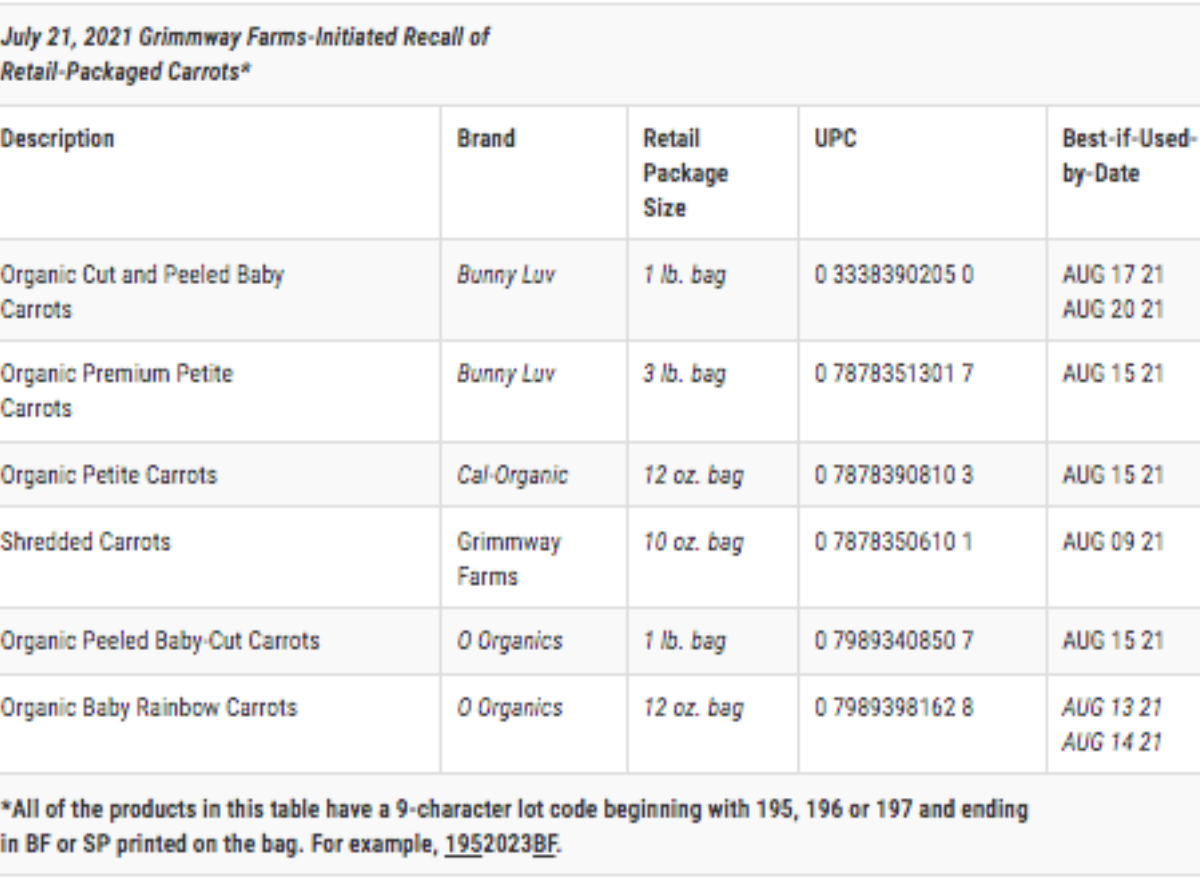The height and width of the screenshot is (879, 1200).
Task: Click the Organic Premium Petite Carrots cell
Action: [116, 390]
